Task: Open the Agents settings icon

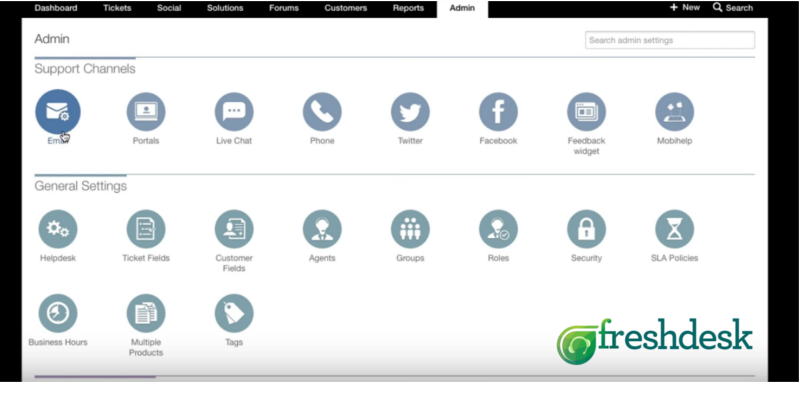Action: click(x=322, y=229)
